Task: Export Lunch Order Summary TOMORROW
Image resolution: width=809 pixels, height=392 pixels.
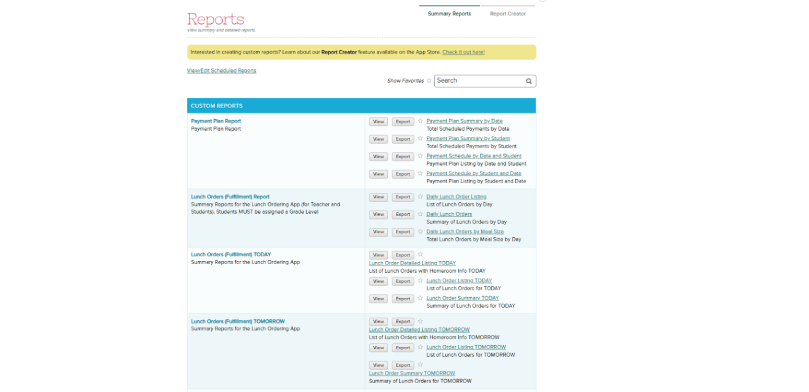Action: 403,365
